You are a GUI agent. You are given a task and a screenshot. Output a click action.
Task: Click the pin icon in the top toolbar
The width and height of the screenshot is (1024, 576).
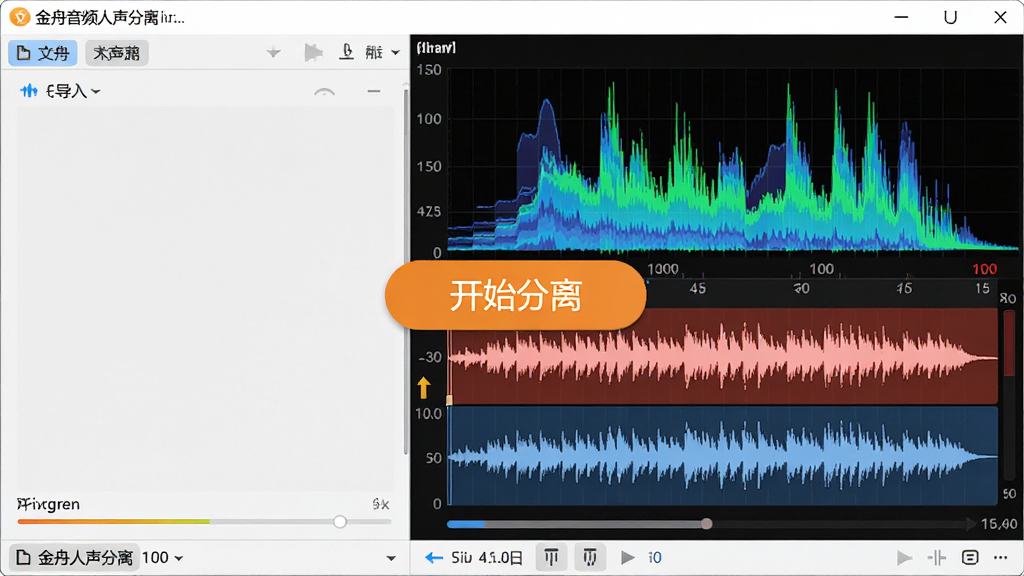pyautogui.click(x=274, y=52)
